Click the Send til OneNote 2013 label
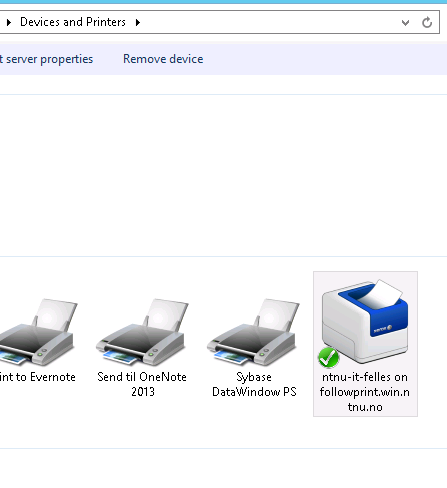 pos(142,384)
